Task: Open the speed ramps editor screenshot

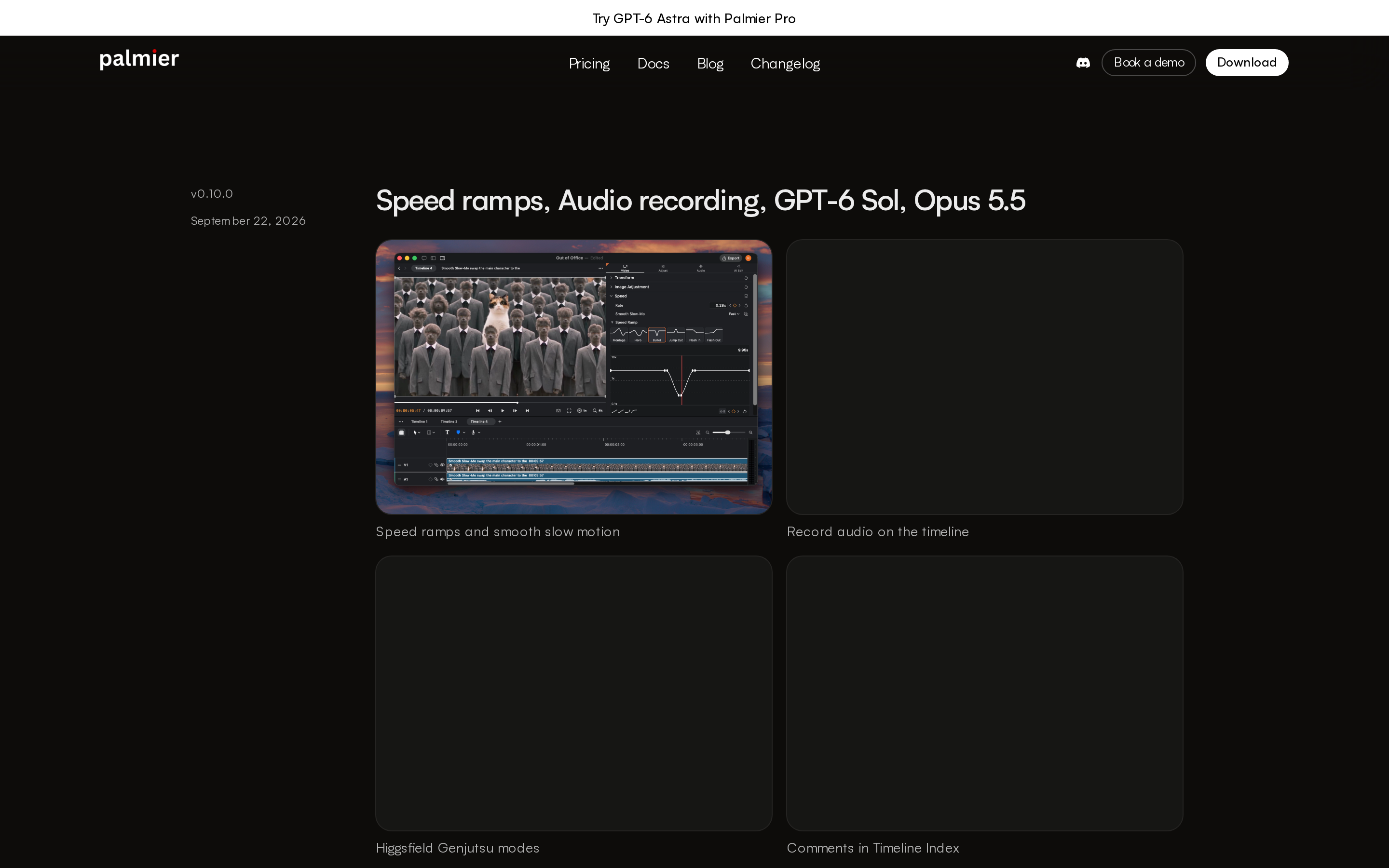Action: [573, 377]
